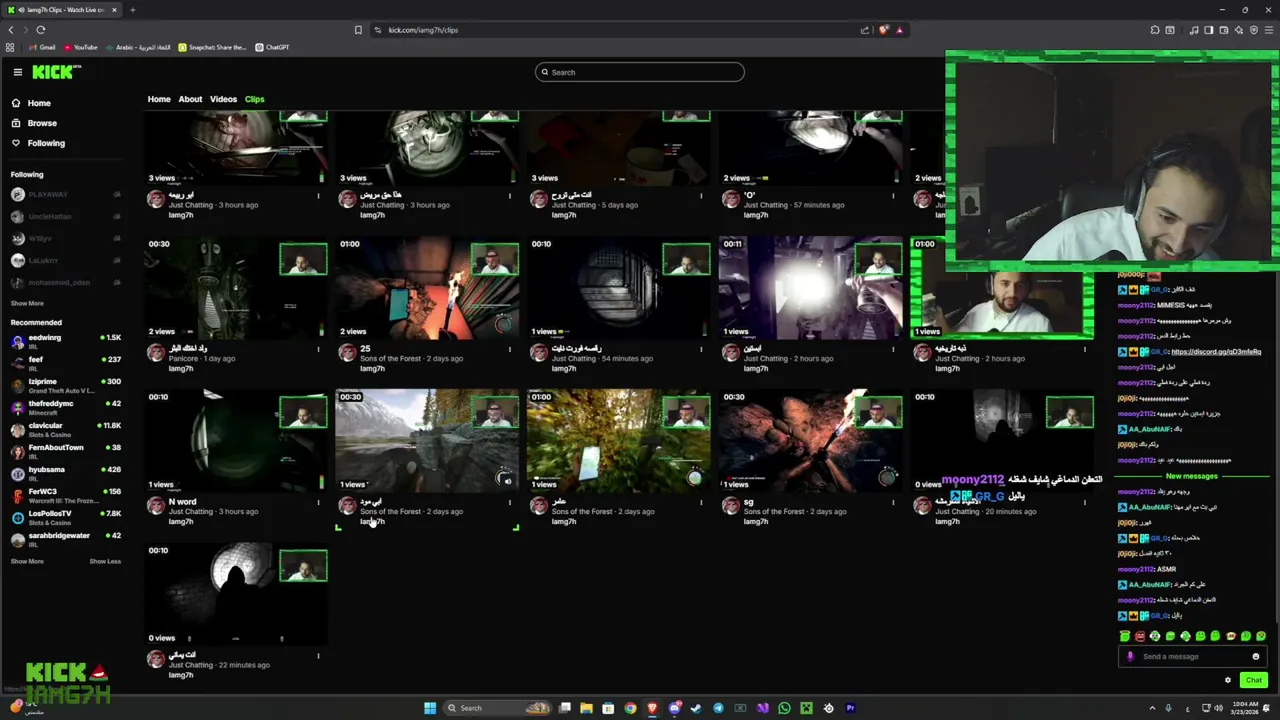Open the Brave Shields icon
The height and width of the screenshot is (720, 1280).
tap(883, 30)
